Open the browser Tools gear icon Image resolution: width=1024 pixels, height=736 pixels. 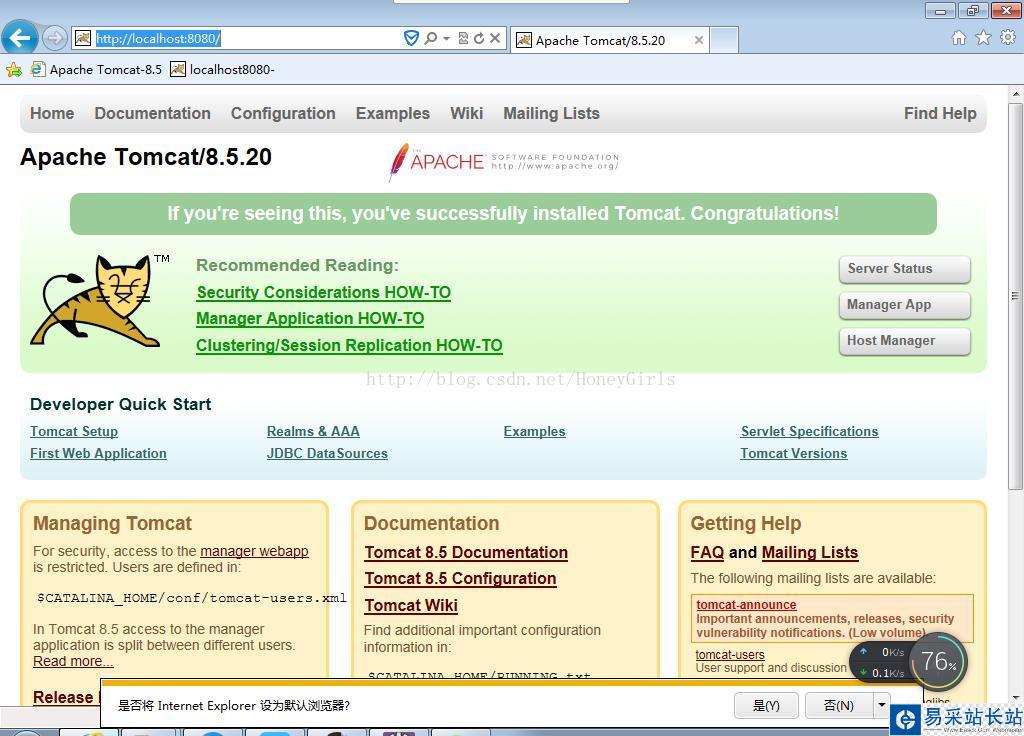click(x=1008, y=38)
